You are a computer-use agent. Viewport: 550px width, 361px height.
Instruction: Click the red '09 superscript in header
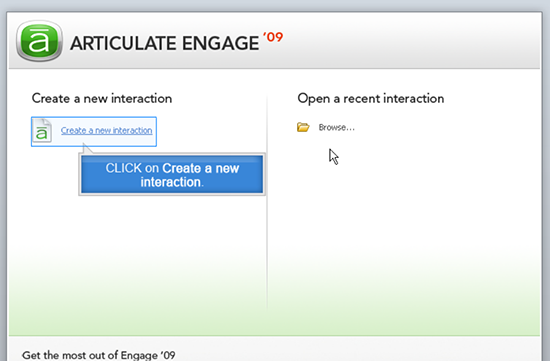(x=273, y=37)
